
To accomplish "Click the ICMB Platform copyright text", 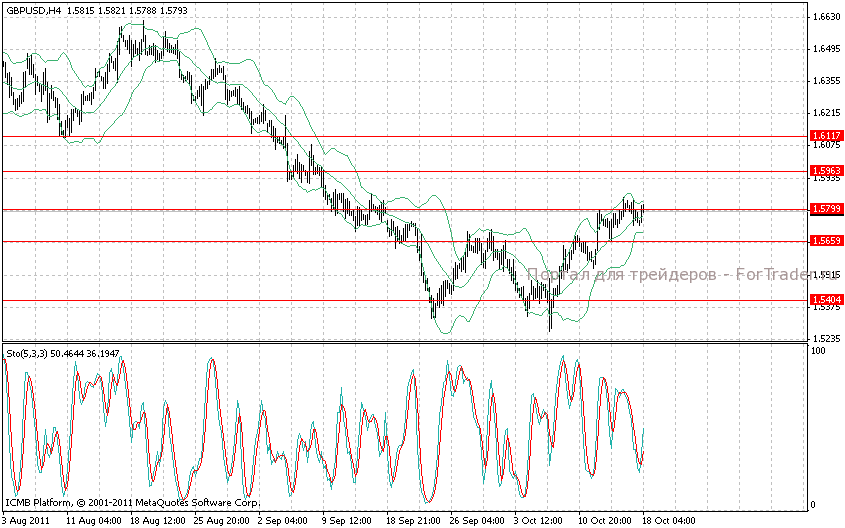I will 133,503.
